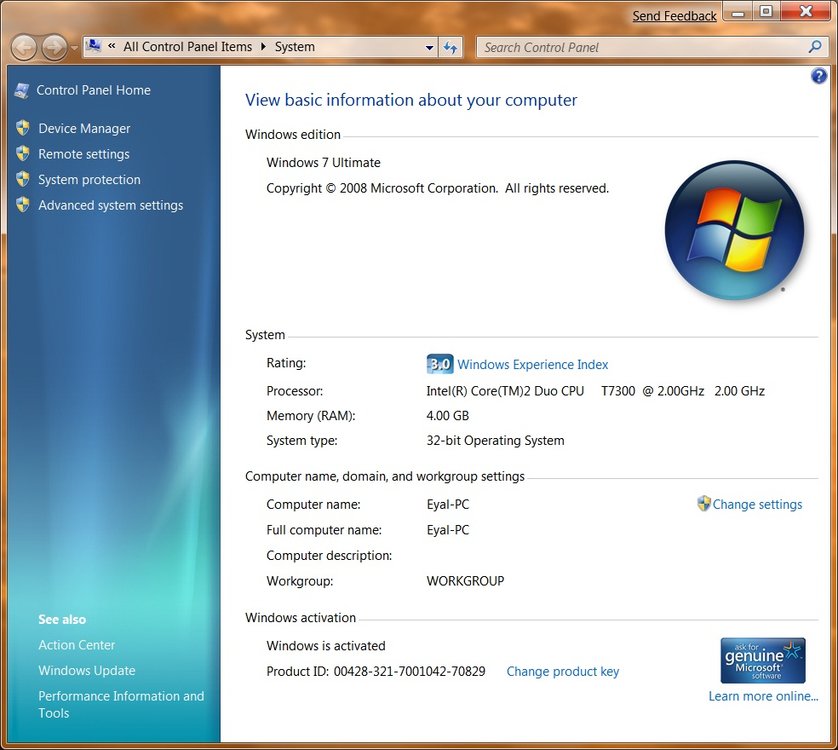
Task: Open System protection
Action: coord(89,180)
